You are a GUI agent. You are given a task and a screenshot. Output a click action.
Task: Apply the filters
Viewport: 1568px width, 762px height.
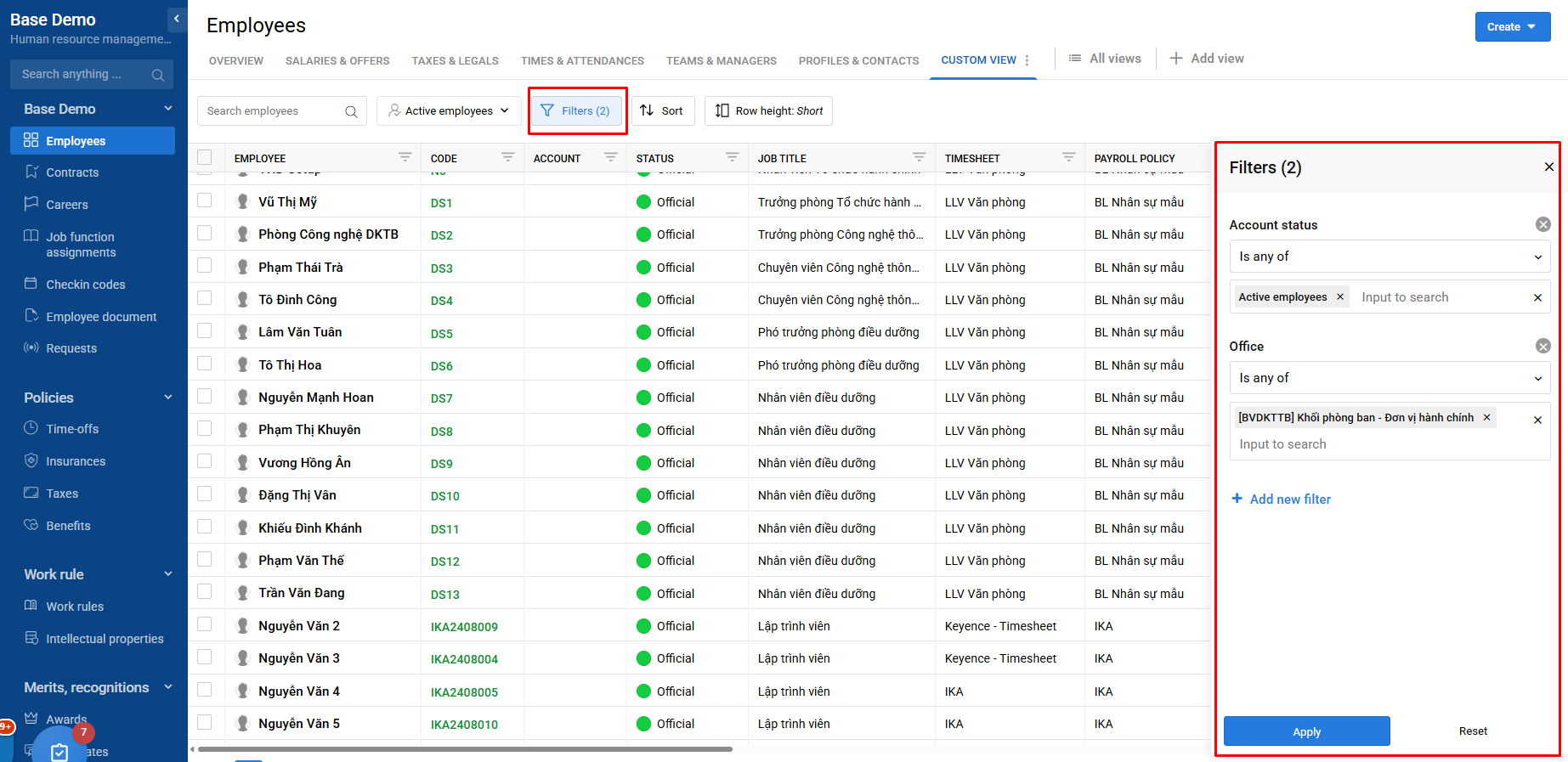pos(1306,731)
